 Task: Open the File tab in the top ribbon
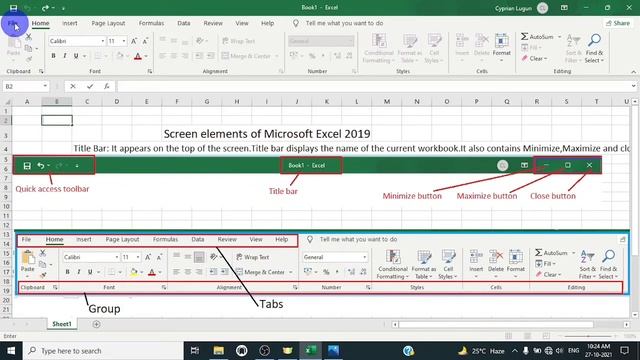[x=13, y=23]
